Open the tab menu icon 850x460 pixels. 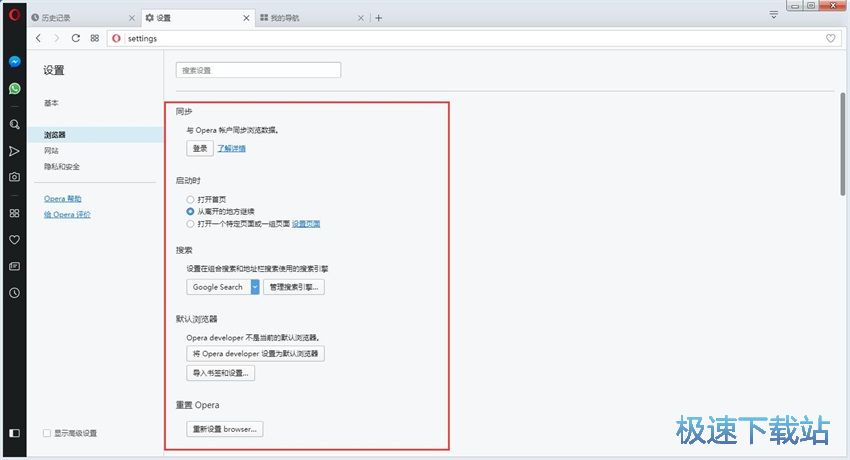pos(774,15)
